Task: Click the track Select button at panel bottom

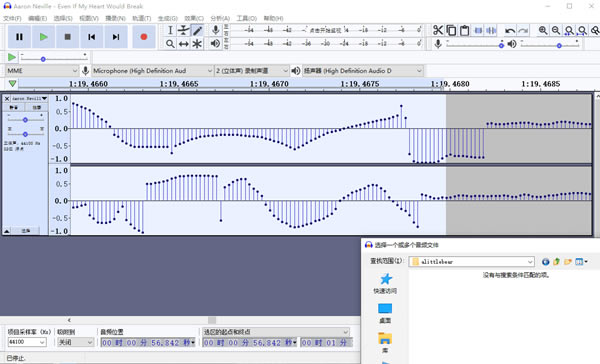Action: (25, 231)
